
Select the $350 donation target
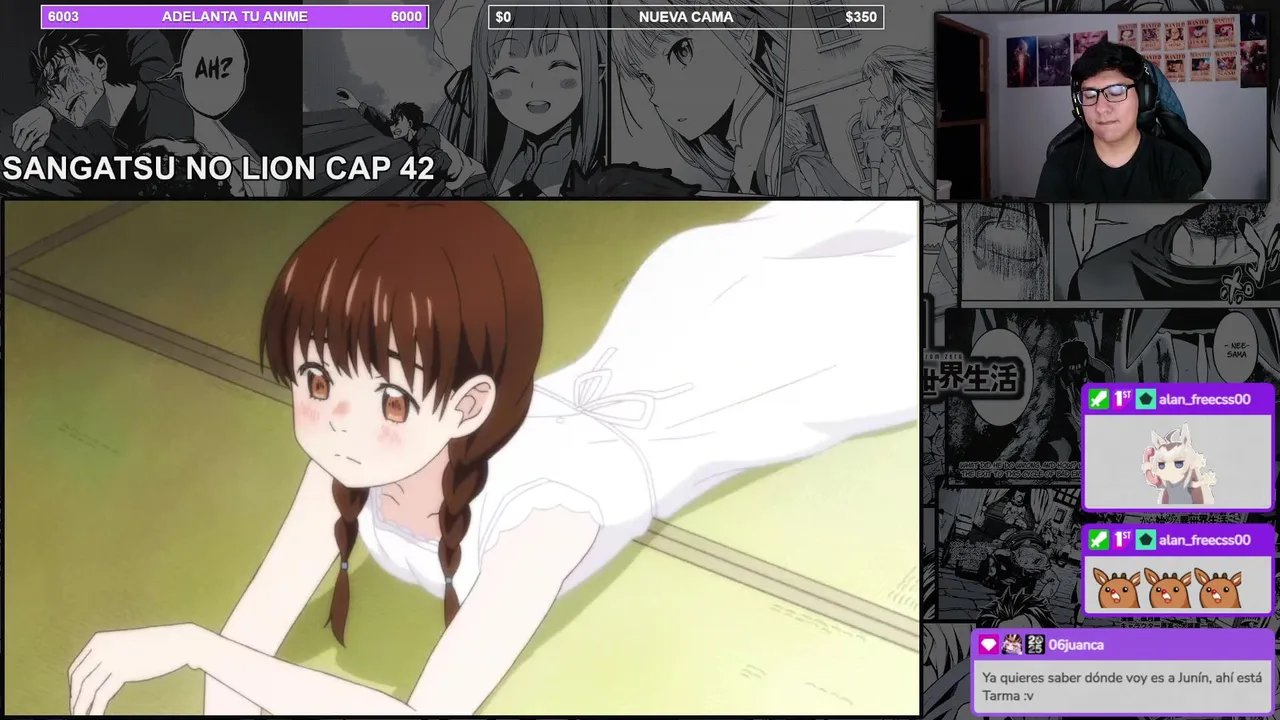861,17
